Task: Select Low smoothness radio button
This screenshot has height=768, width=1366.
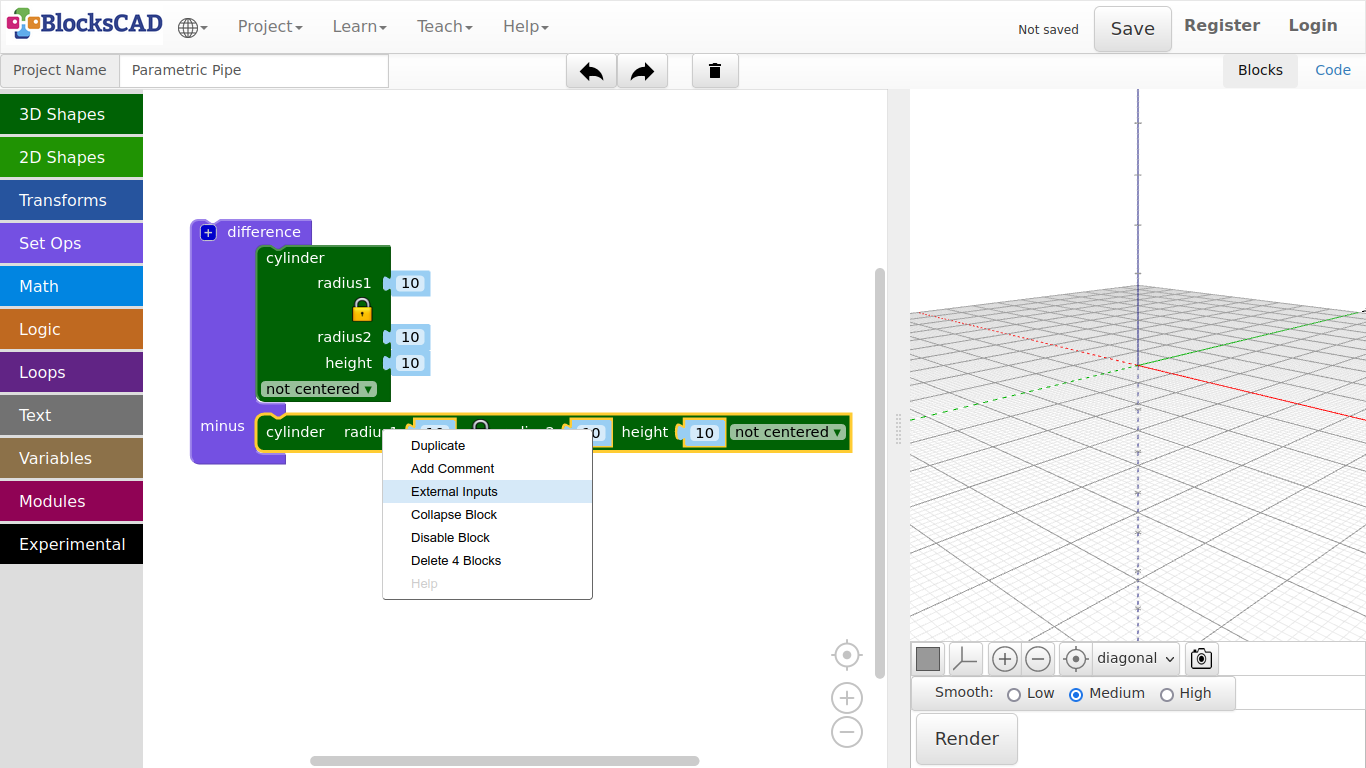Action: [x=1014, y=694]
